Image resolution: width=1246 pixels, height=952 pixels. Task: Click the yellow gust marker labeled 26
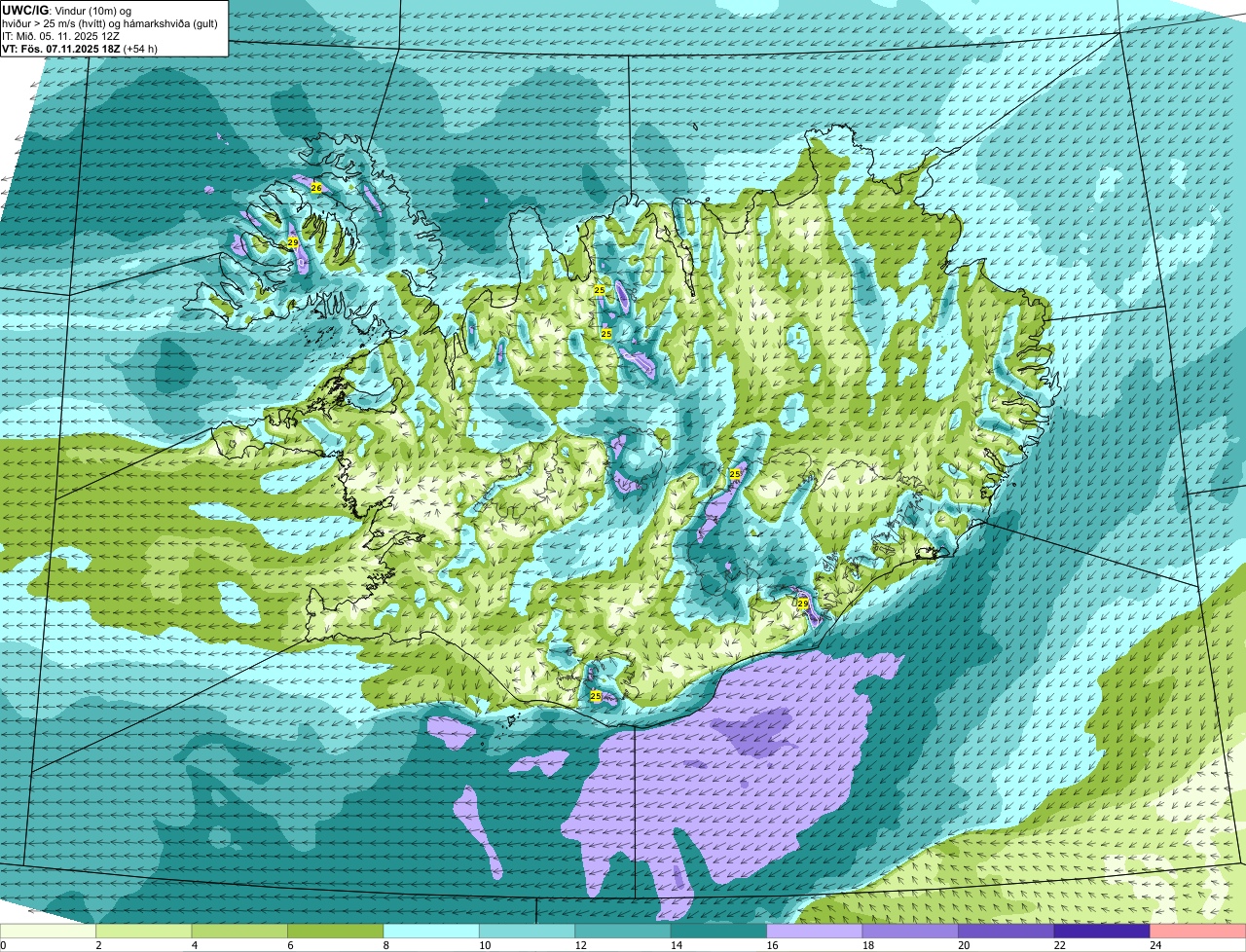coord(316,187)
